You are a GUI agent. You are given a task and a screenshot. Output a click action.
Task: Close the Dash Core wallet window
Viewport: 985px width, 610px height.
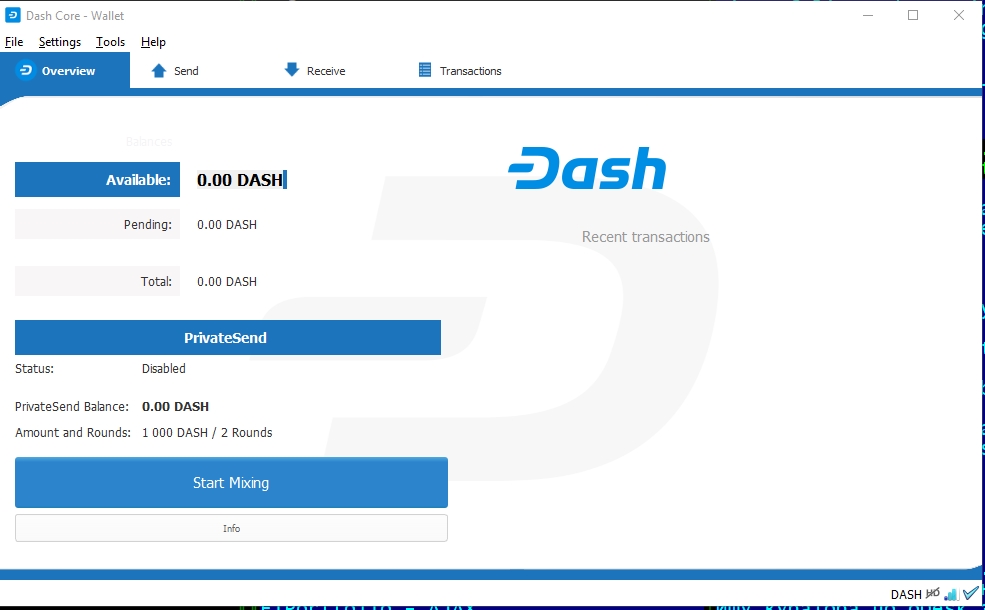point(959,15)
